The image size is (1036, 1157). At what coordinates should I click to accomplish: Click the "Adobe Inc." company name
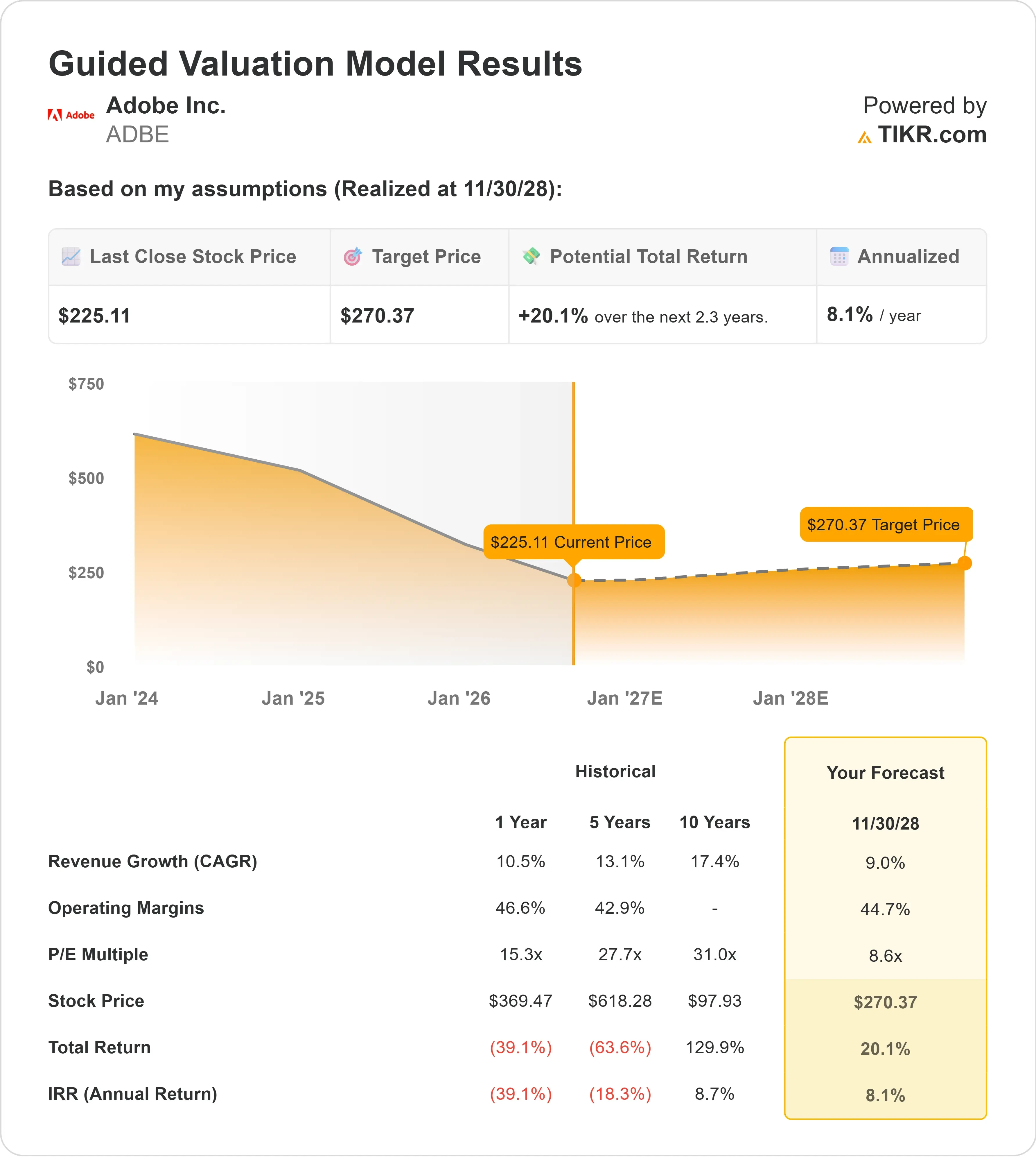tap(166, 105)
